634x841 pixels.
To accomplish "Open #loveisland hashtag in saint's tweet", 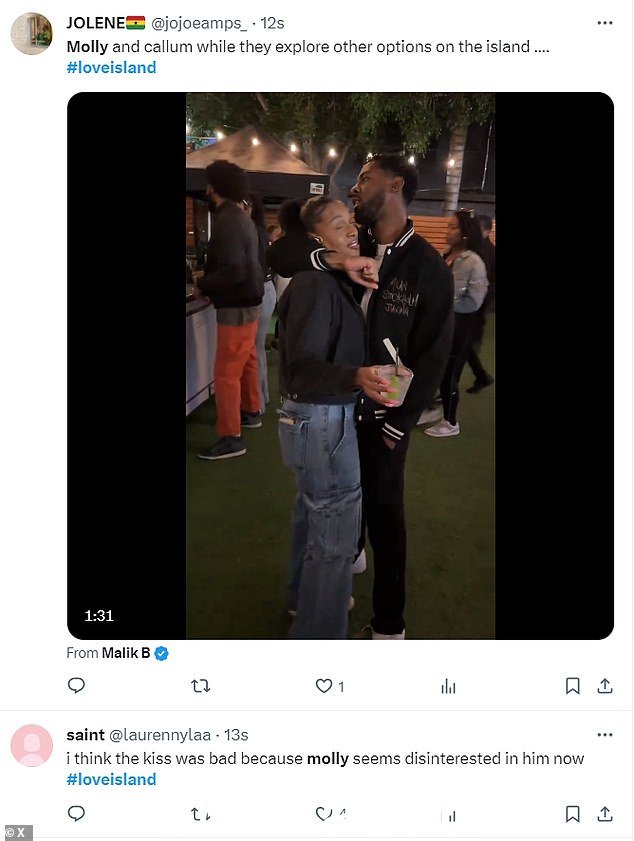I will click(x=112, y=779).
